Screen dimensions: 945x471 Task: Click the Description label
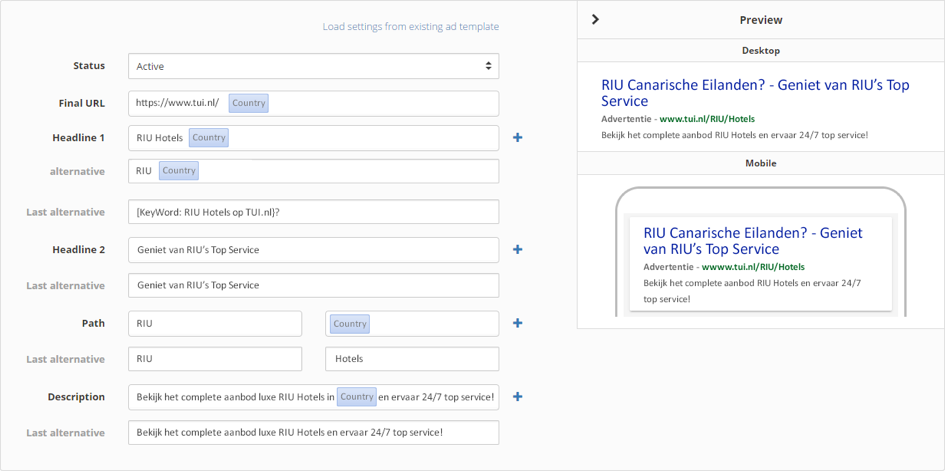[x=76, y=397]
